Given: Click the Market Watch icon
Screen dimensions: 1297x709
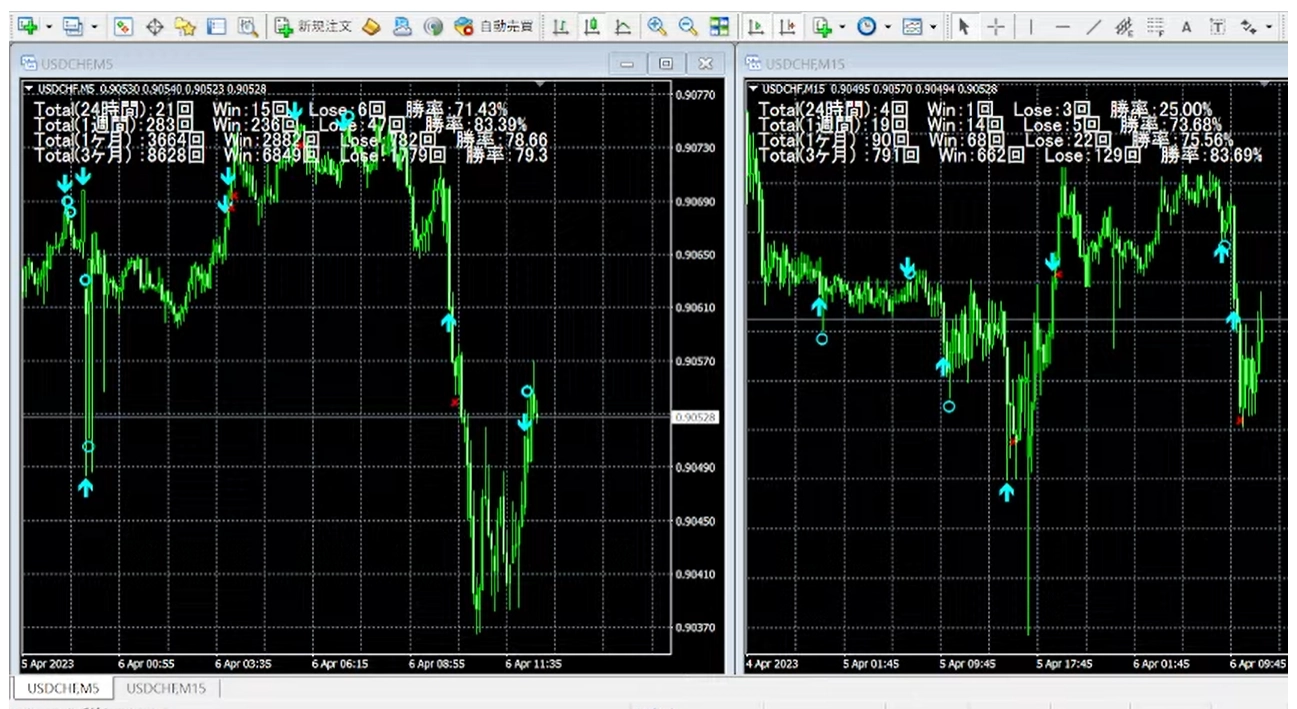Looking at the screenshot, I should coord(124,27).
